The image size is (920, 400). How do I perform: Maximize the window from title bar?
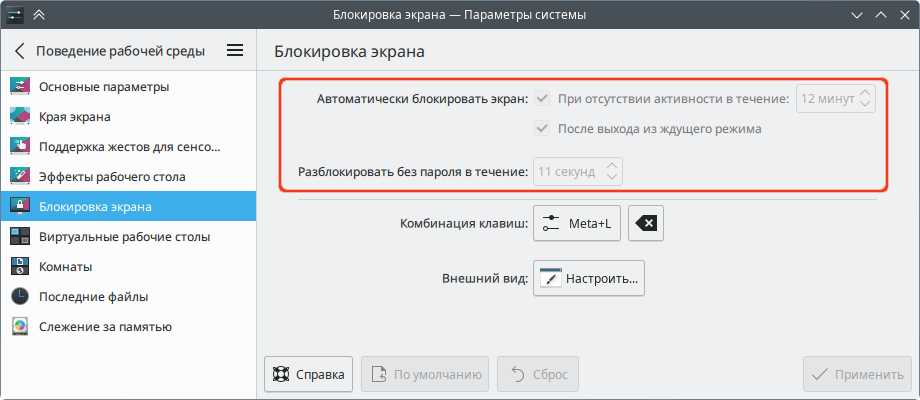point(881,14)
